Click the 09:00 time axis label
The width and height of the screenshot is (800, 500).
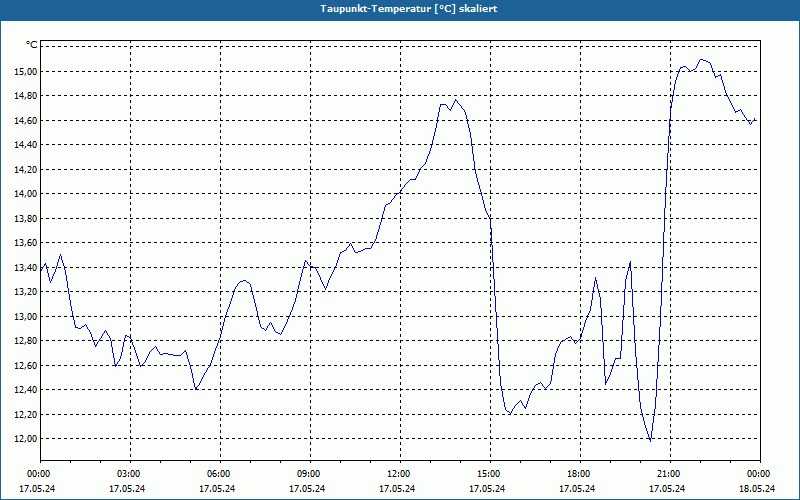(x=310, y=474)
